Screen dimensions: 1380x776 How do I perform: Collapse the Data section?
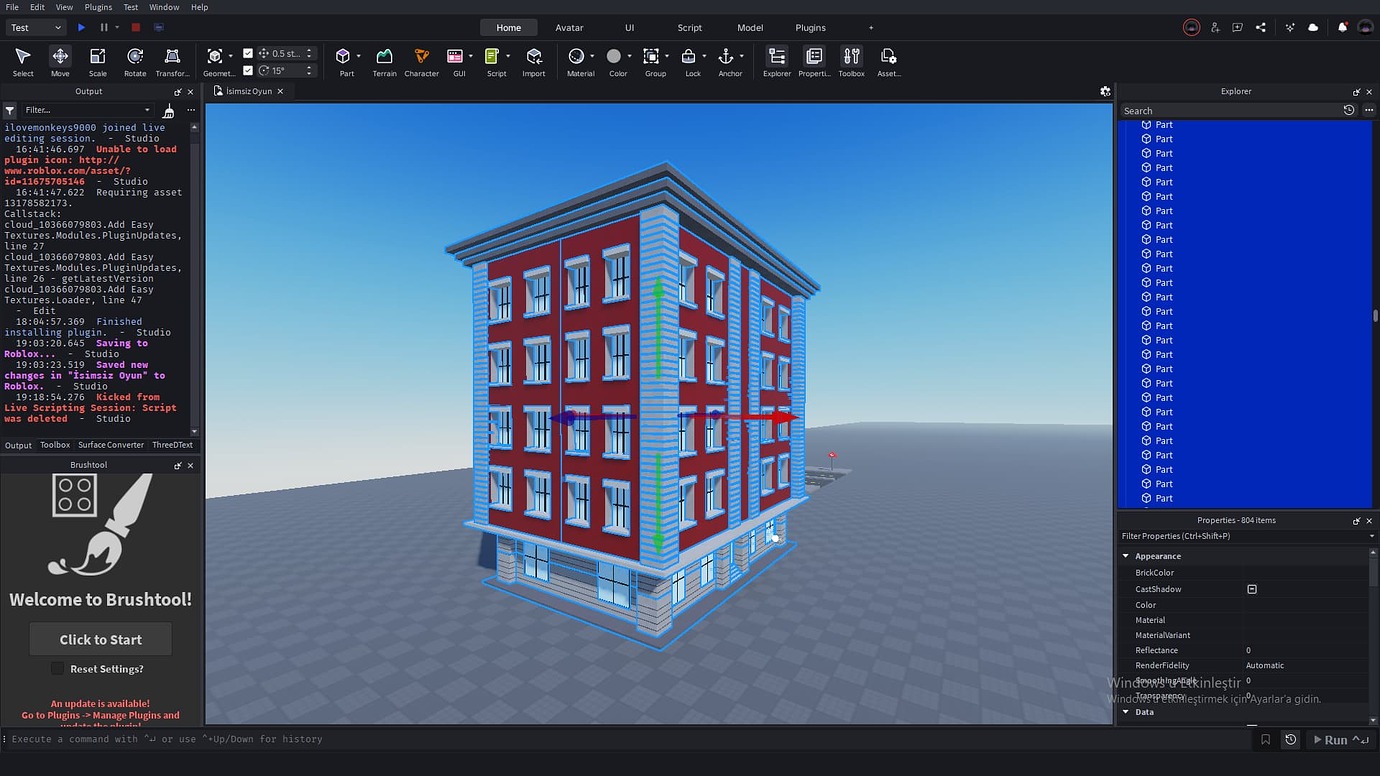(1126, 712)
